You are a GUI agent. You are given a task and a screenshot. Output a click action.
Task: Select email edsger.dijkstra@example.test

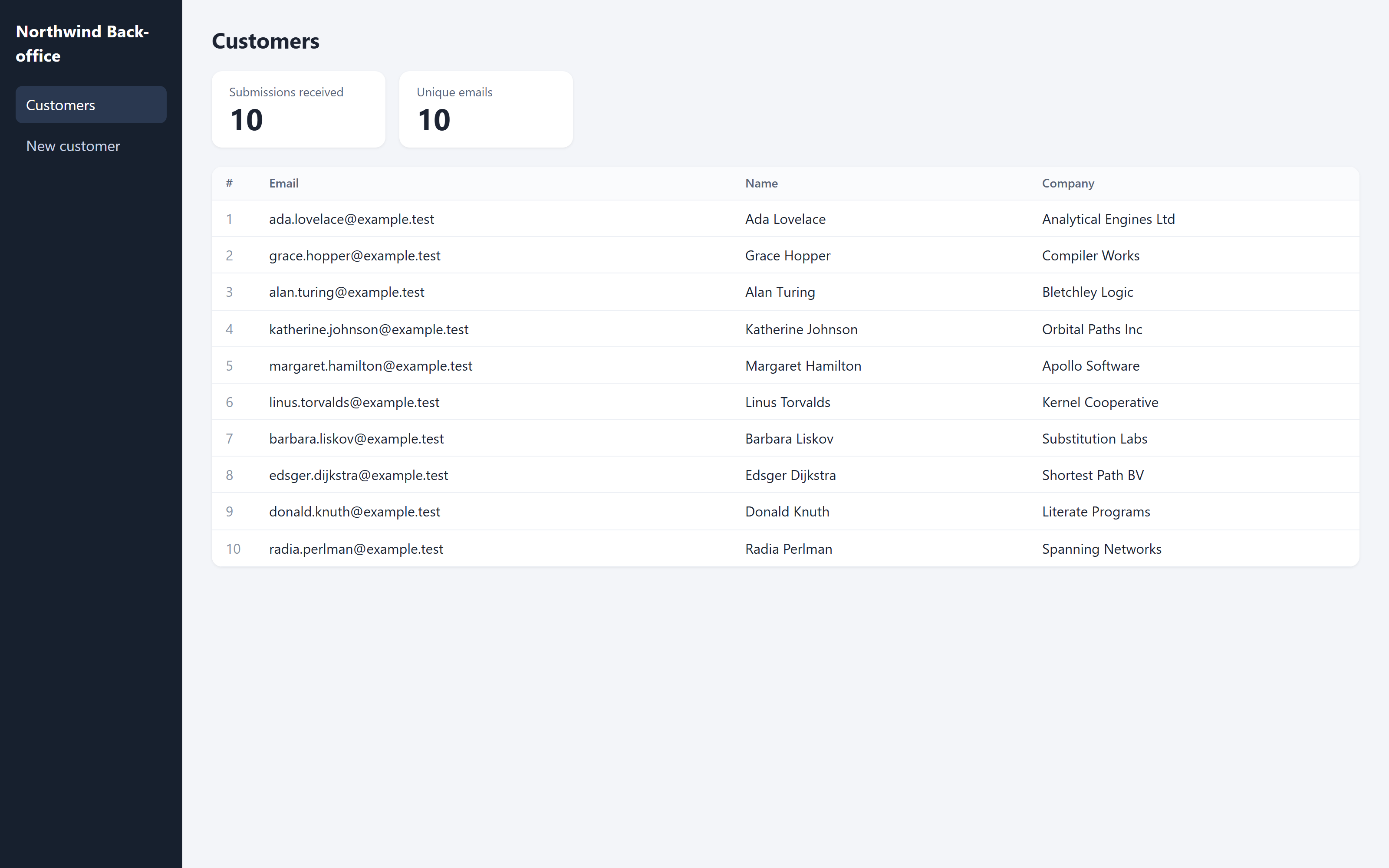(359, 475)
